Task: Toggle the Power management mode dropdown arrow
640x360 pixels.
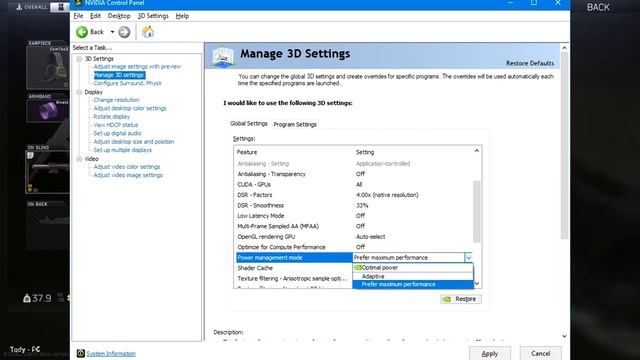Action: pos(468,258)
